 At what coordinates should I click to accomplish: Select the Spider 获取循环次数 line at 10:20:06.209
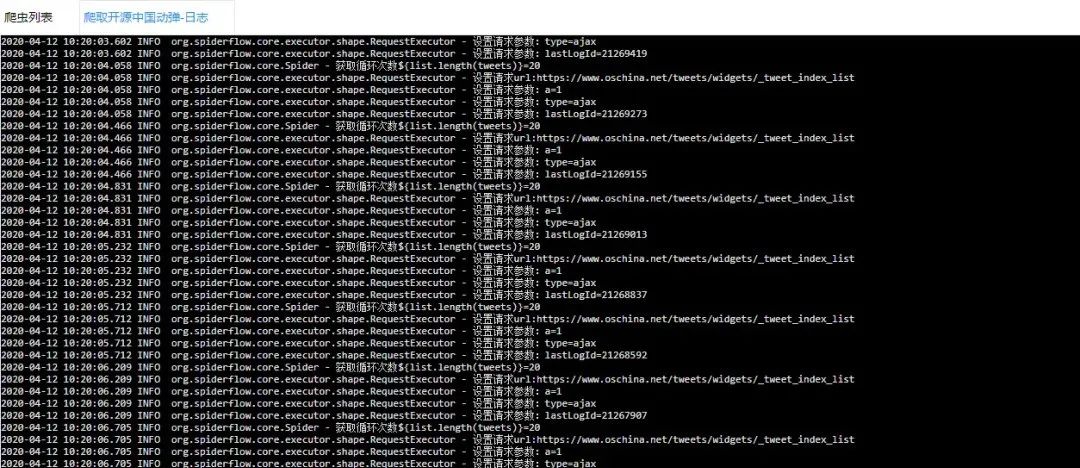(270, 367)
